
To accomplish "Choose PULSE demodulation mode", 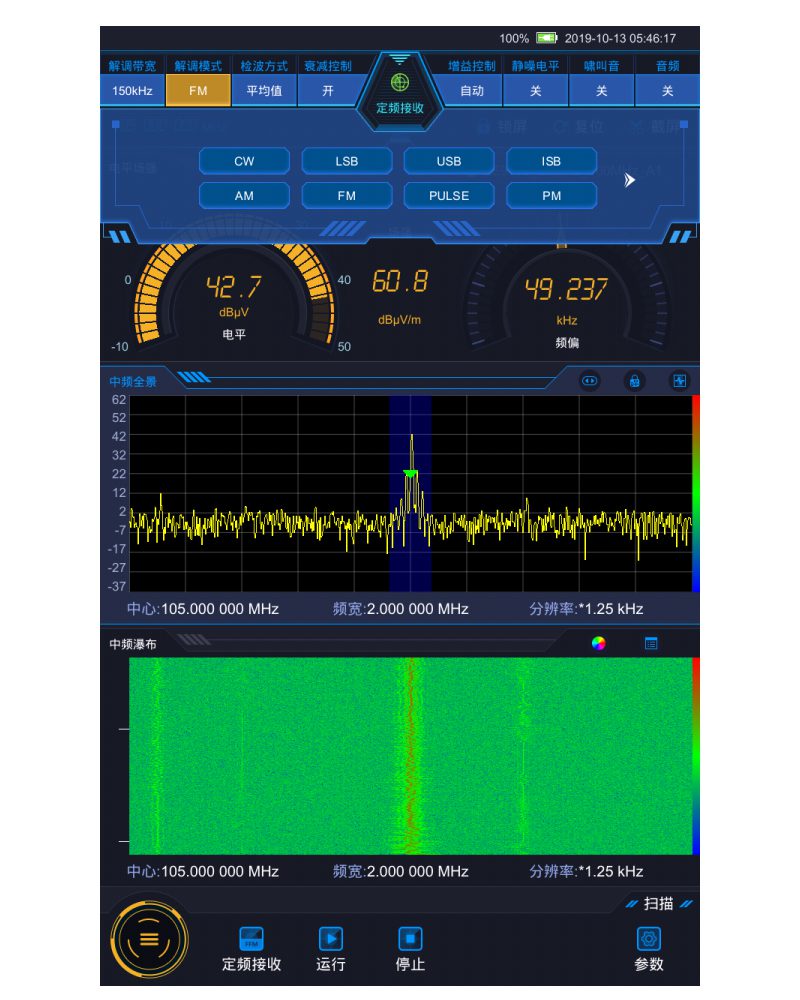I will (x=449, y=196).
